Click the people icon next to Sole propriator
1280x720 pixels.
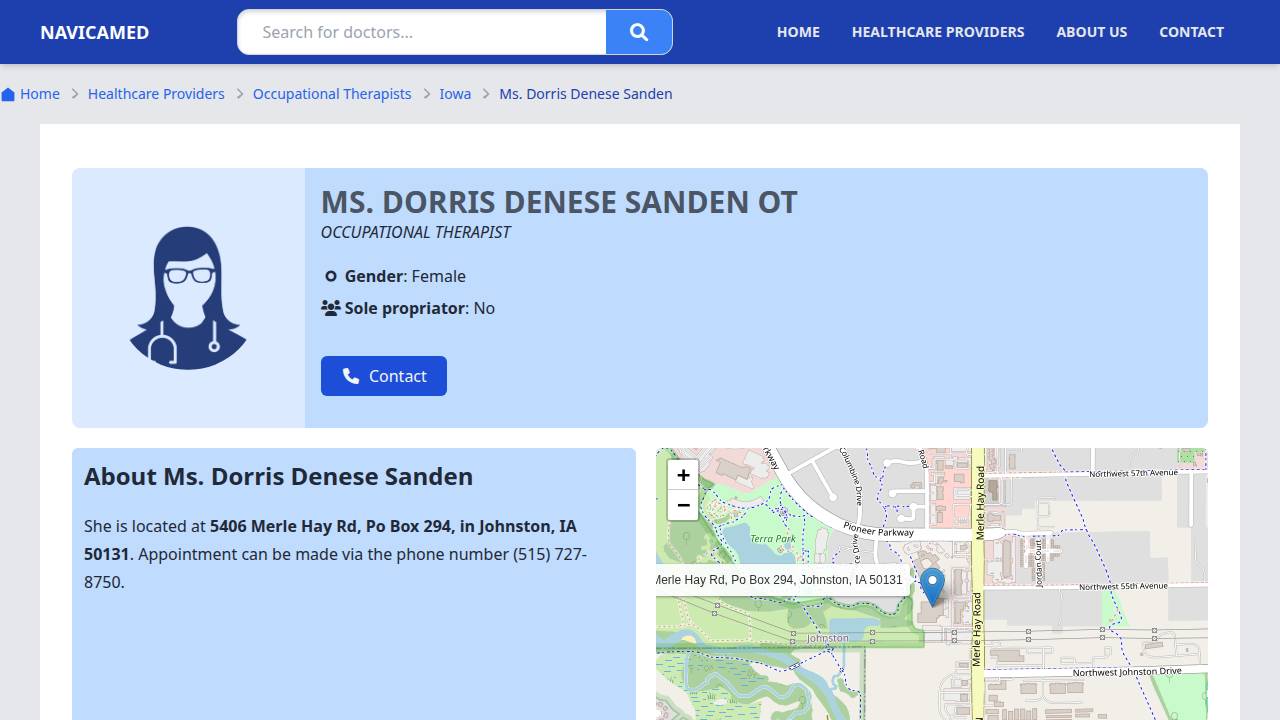click(x=331, y=308)
